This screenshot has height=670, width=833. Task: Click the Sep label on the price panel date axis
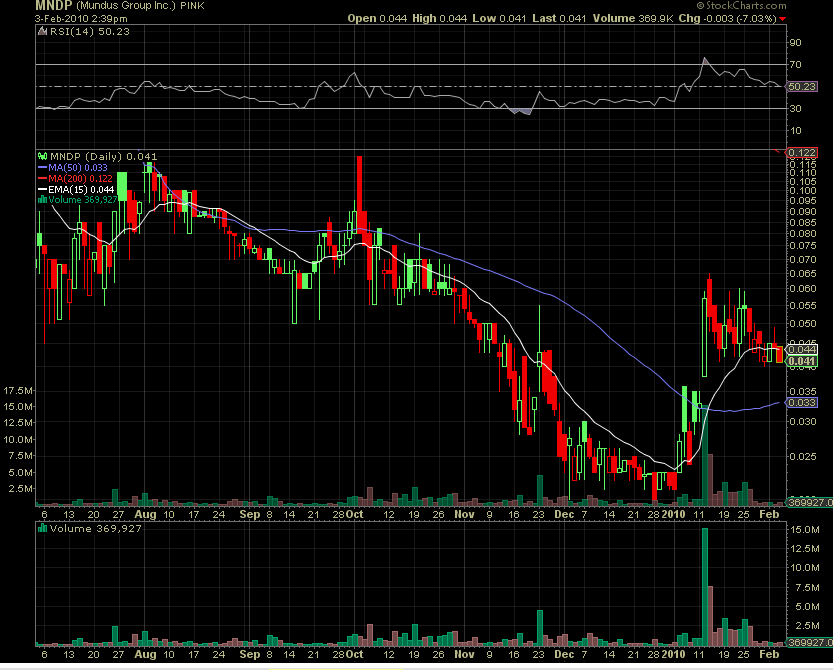point(250,514)
